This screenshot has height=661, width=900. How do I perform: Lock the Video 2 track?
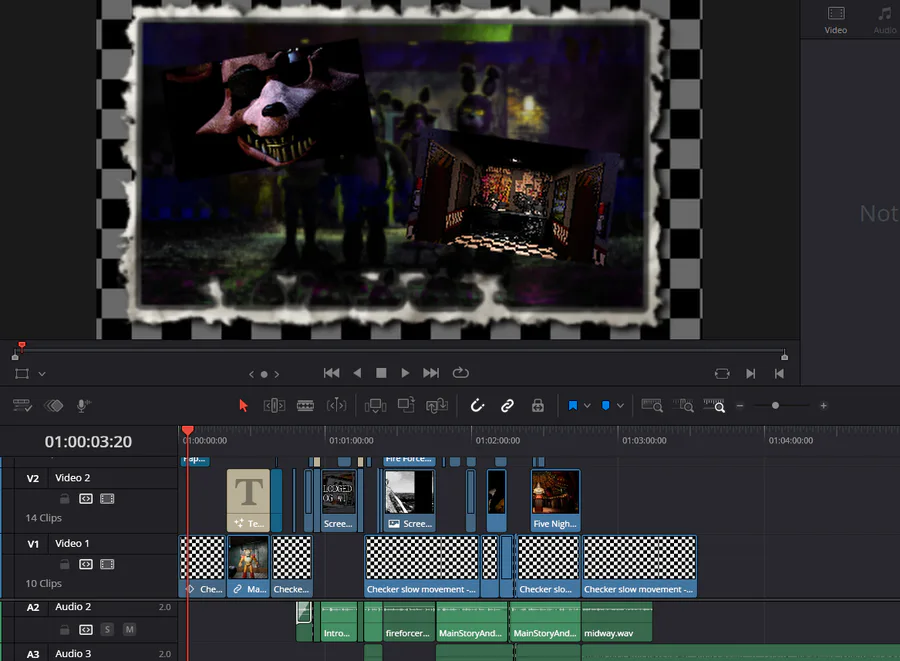pos(65,499)
